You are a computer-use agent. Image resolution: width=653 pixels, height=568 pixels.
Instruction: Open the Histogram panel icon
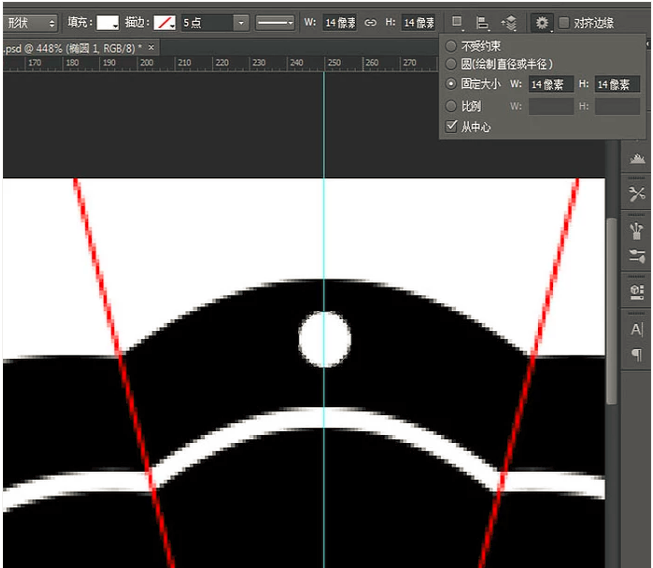tap(637, 159)
